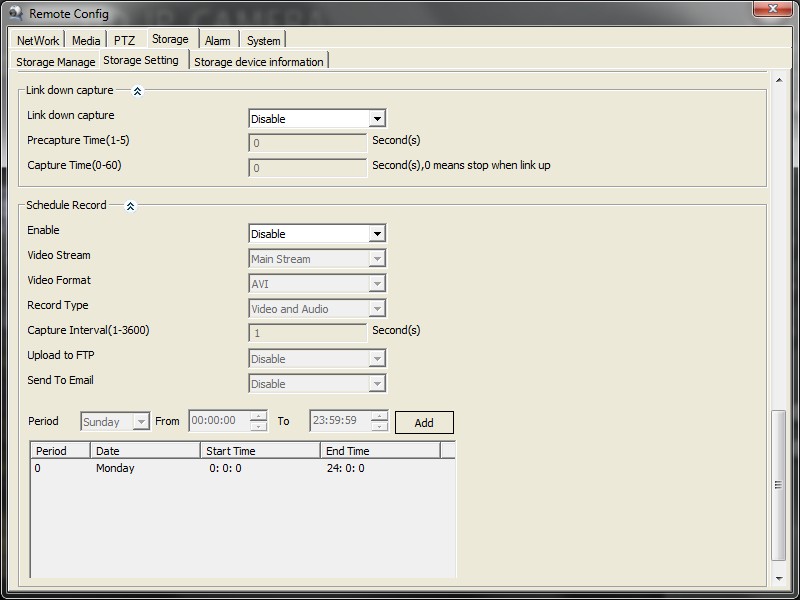Switch to the NetWork tab
This screenshot has height=600, width=800.
tap(38, 40)
